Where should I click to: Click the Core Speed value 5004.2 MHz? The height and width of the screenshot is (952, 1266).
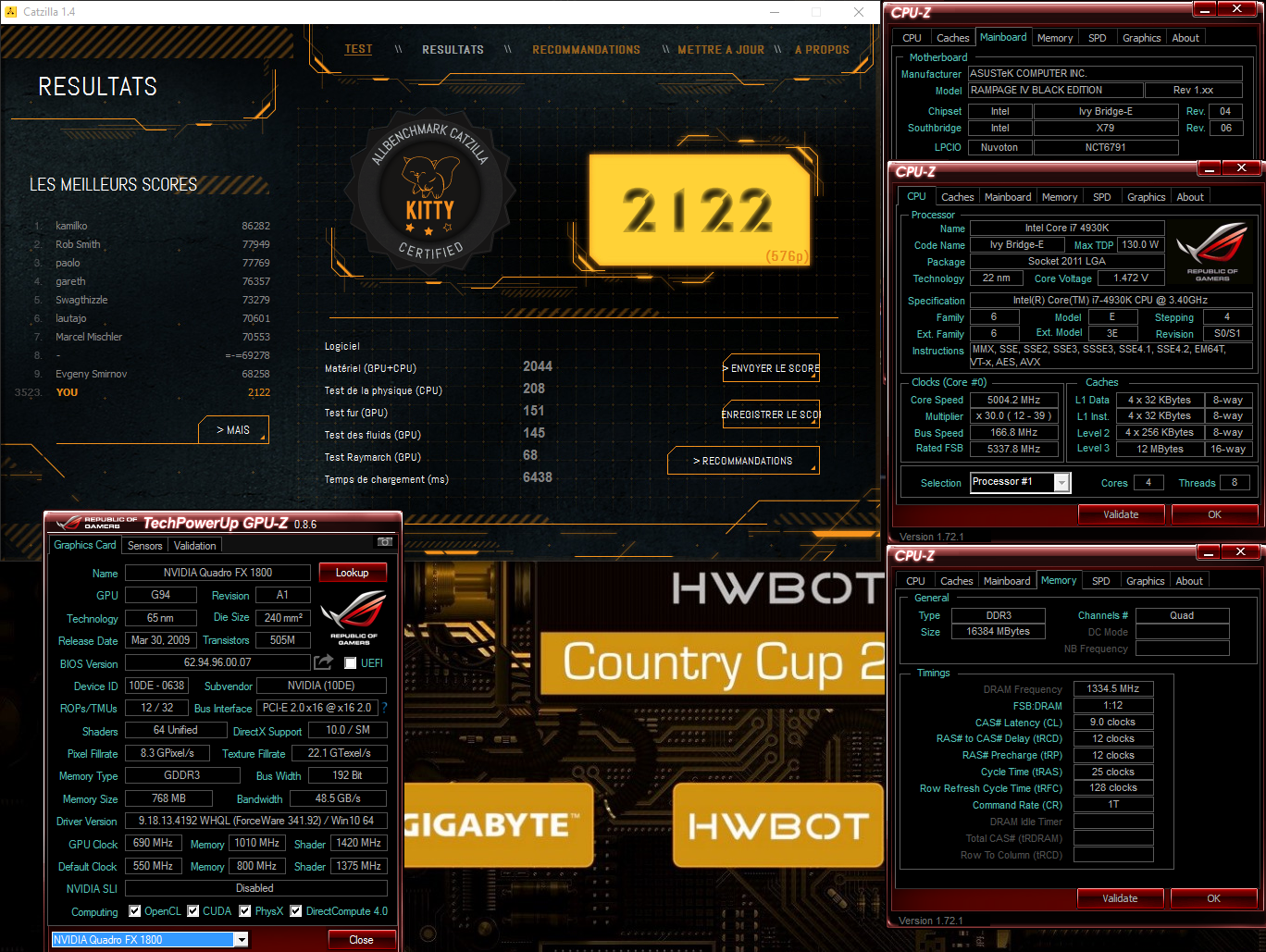[1013, 400]
